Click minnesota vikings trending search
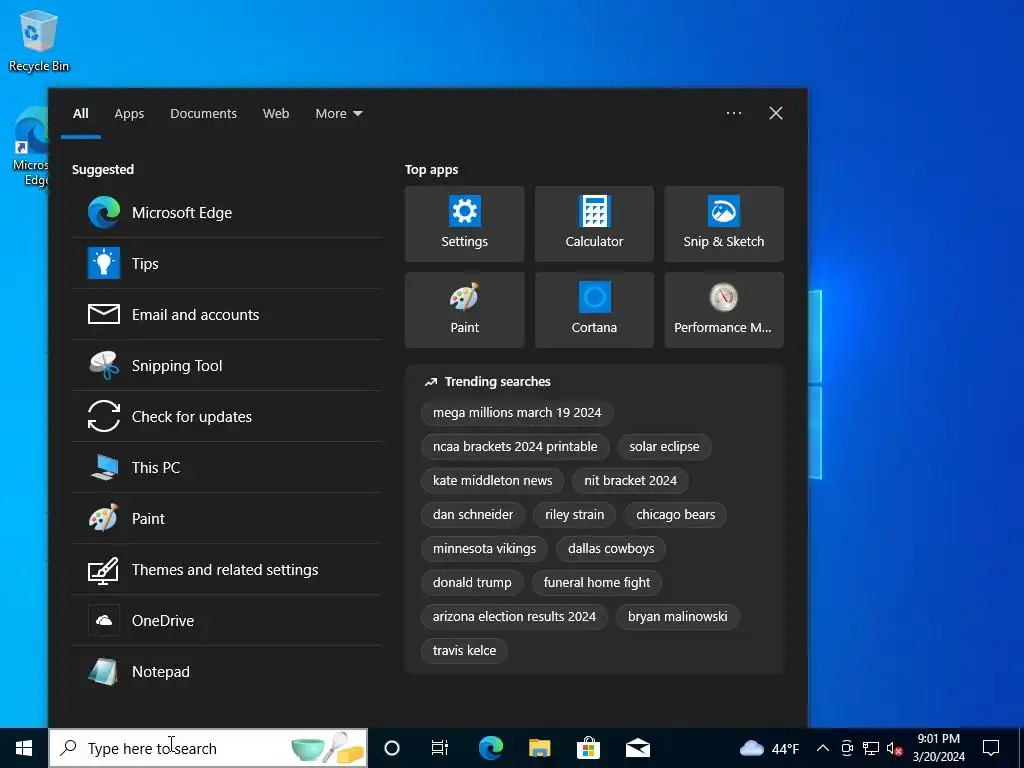The height and width of the screenshot is (768, 1024). pos(485,549)
